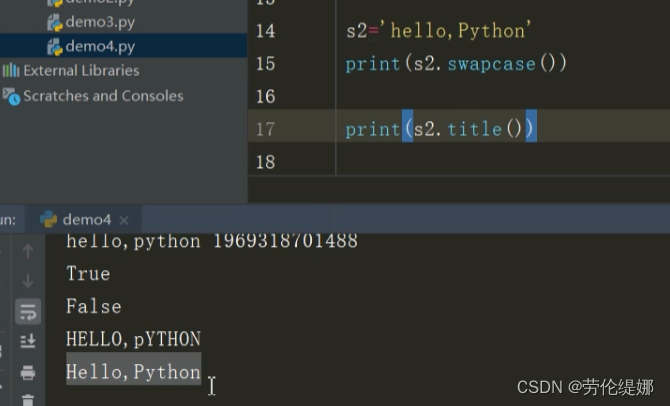The width and height of the screenshot is (670, 406).
Task: Click the True output line in console
Action: point(88,274)
